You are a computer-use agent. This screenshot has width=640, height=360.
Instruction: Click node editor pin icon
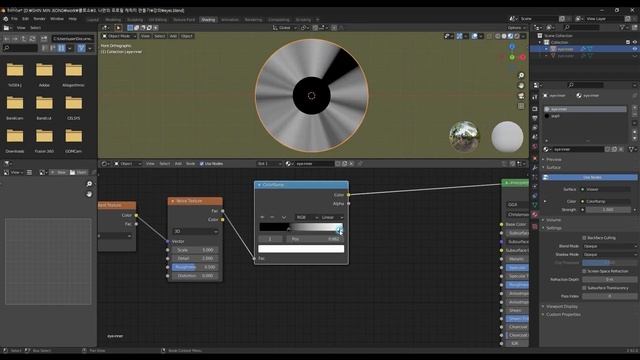coord(360,164)
